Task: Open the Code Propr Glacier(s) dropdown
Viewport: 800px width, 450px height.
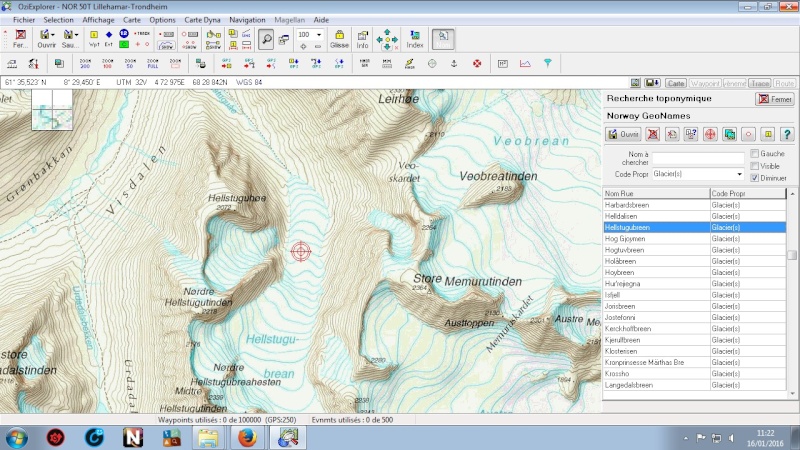Action: pyautogui.click(x=739, y=174)
